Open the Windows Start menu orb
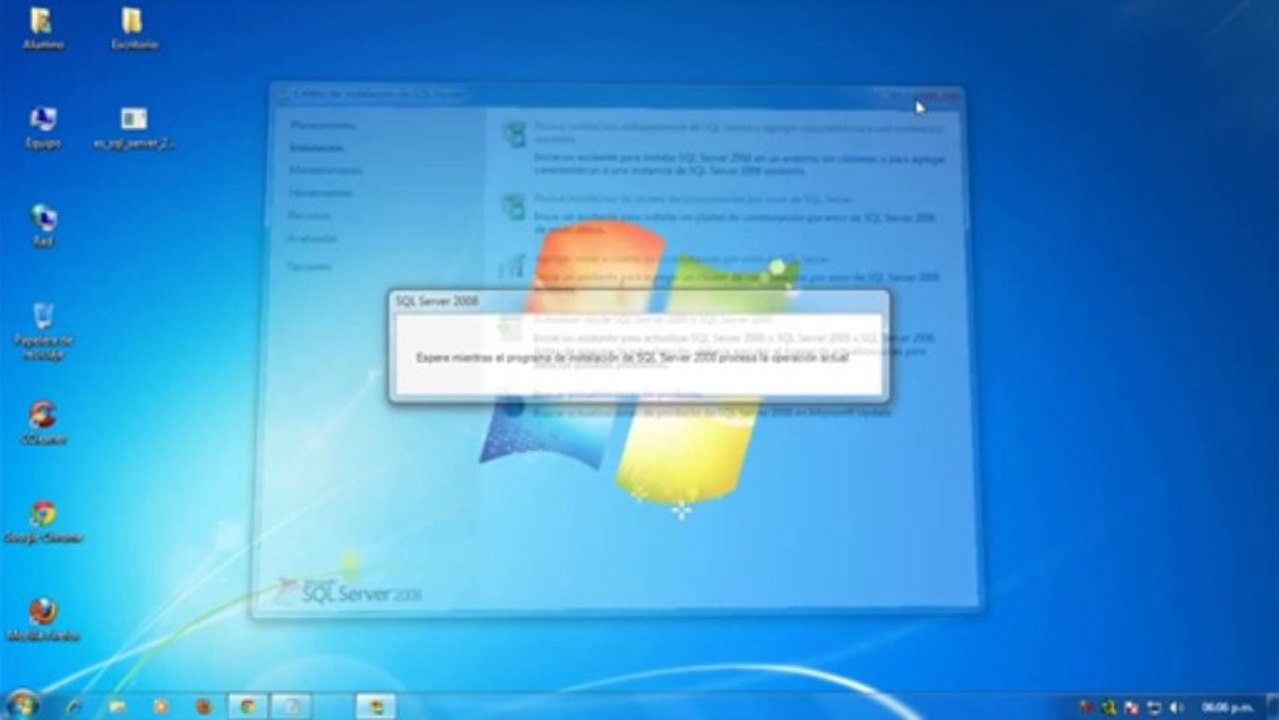This screenshot has height=720, width=1279. [x=22, y=705]
